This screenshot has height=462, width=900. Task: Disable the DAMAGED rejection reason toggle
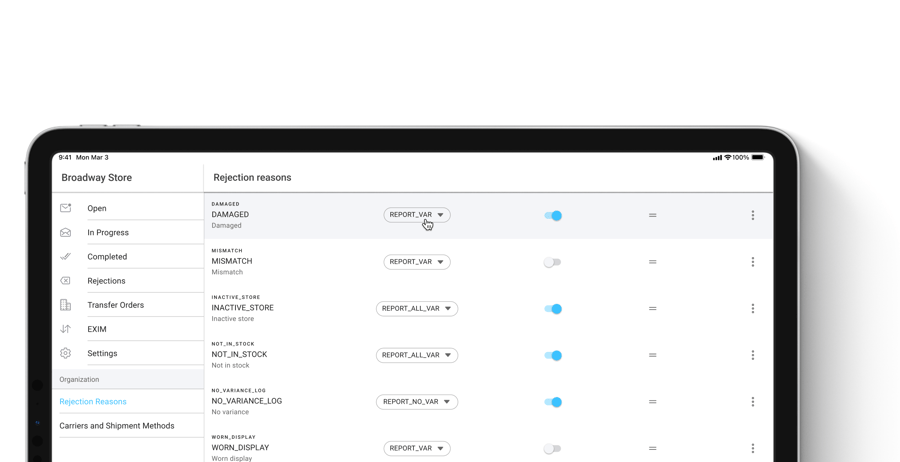[553, 215]
